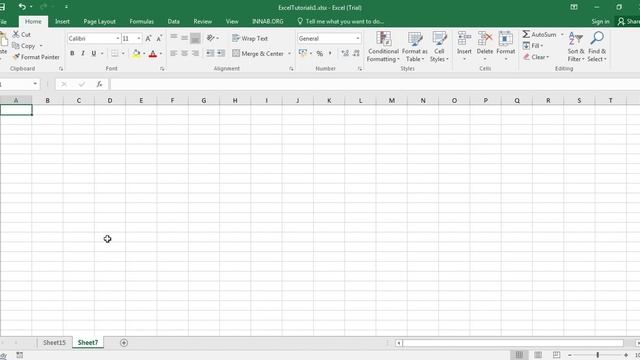640x360 pixels.
Task: Open the View ribbon tab
Action: (232, 21)
